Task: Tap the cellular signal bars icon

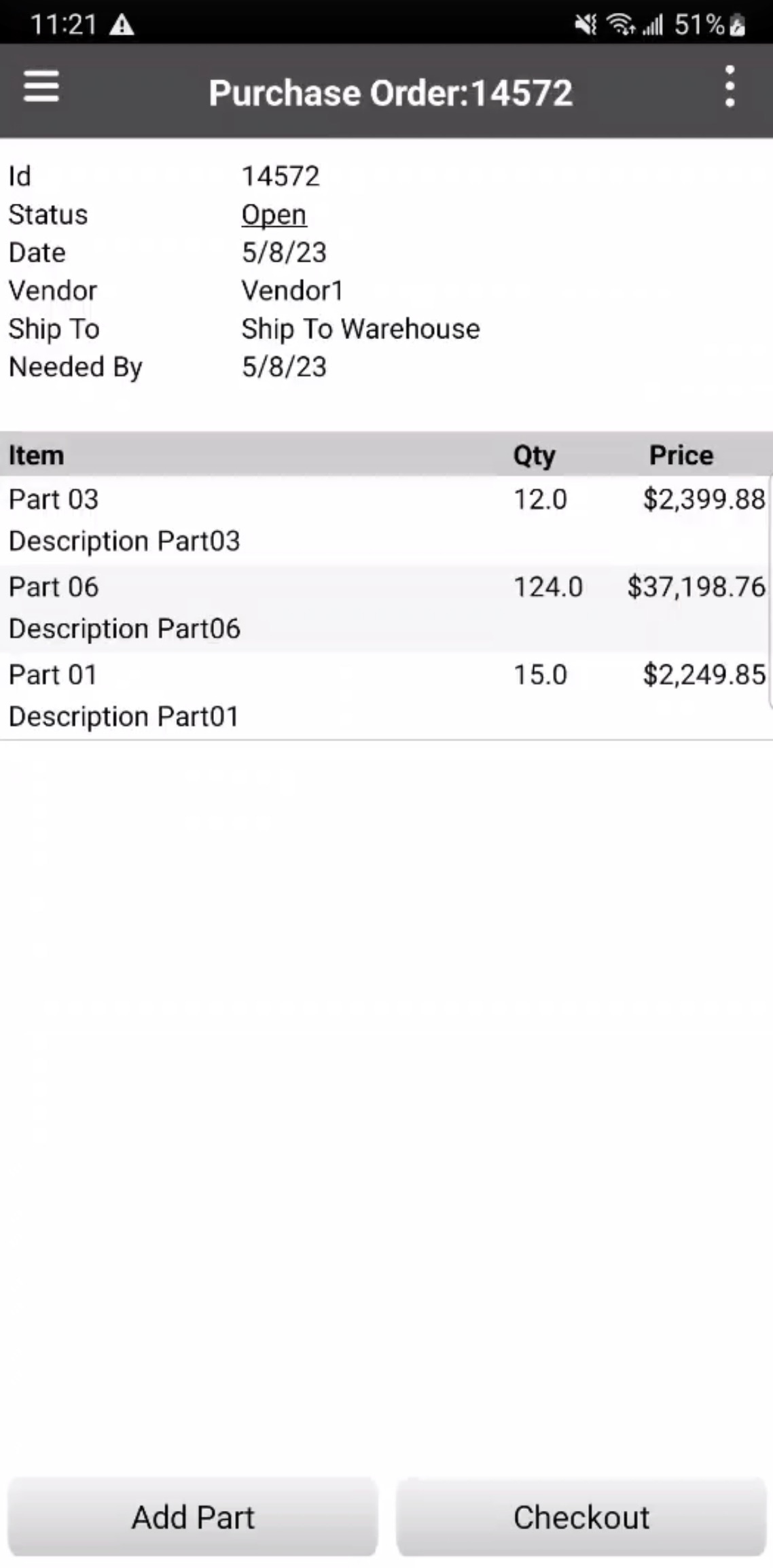Action: [653, 26]
